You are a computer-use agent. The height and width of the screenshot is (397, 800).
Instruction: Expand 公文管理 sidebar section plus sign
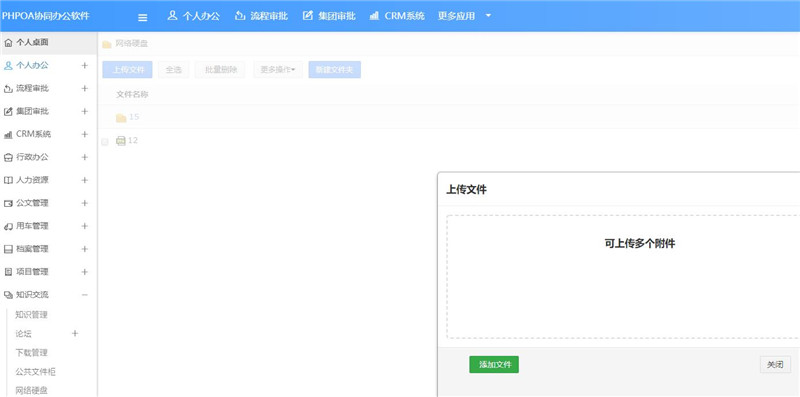point(85,203)
